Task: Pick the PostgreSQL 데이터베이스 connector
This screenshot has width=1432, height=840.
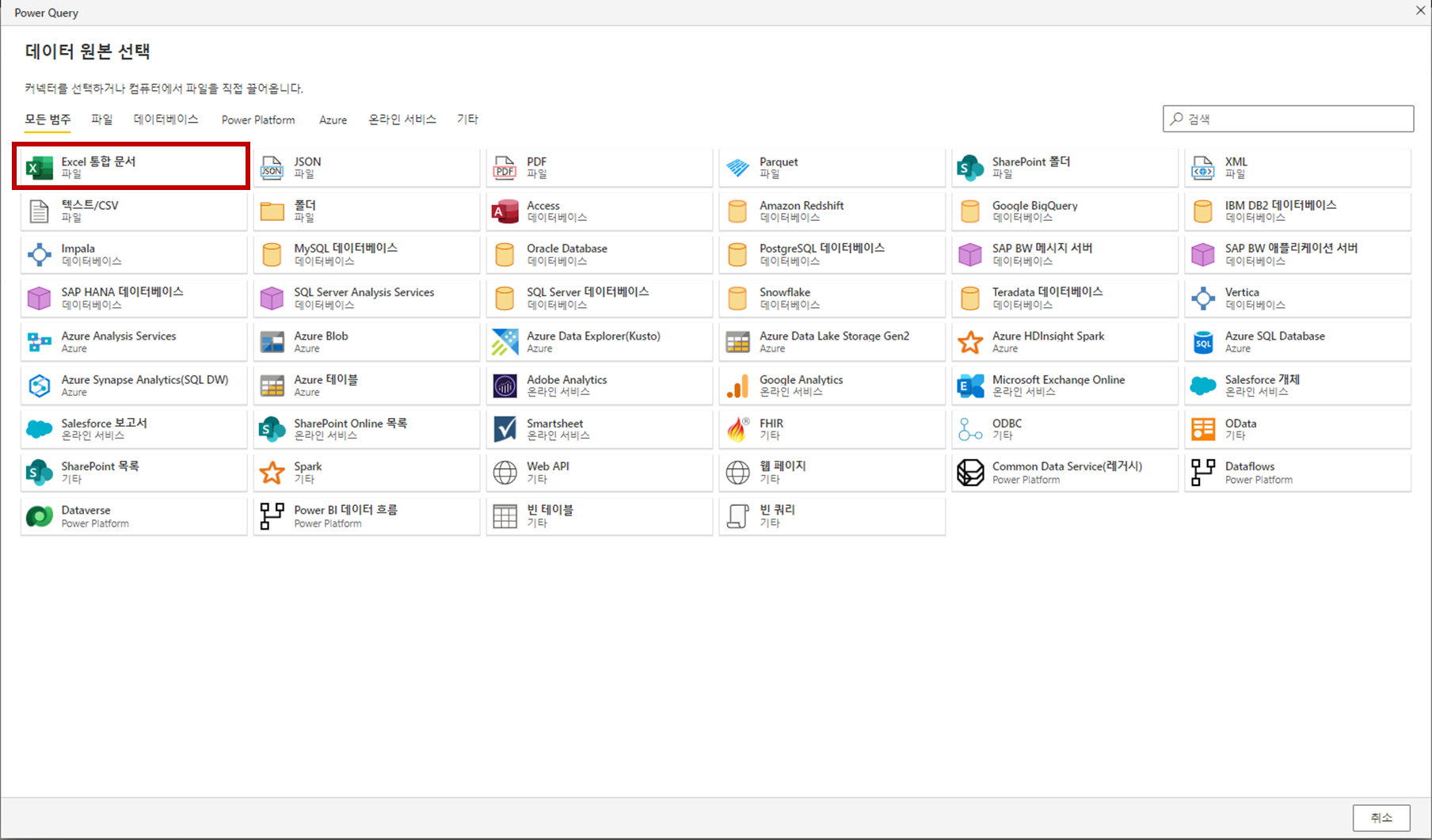Action: point(832,255)
